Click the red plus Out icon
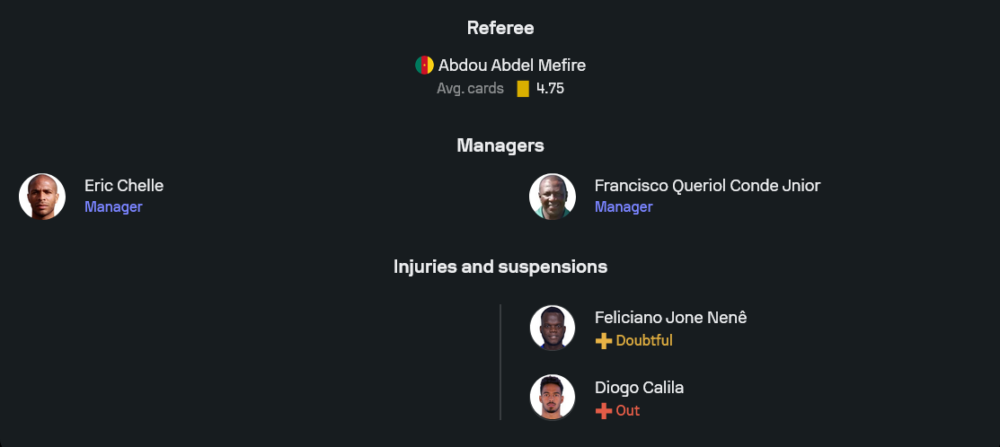This screenshot has width=1000, height=447. (x=603, y=411)
